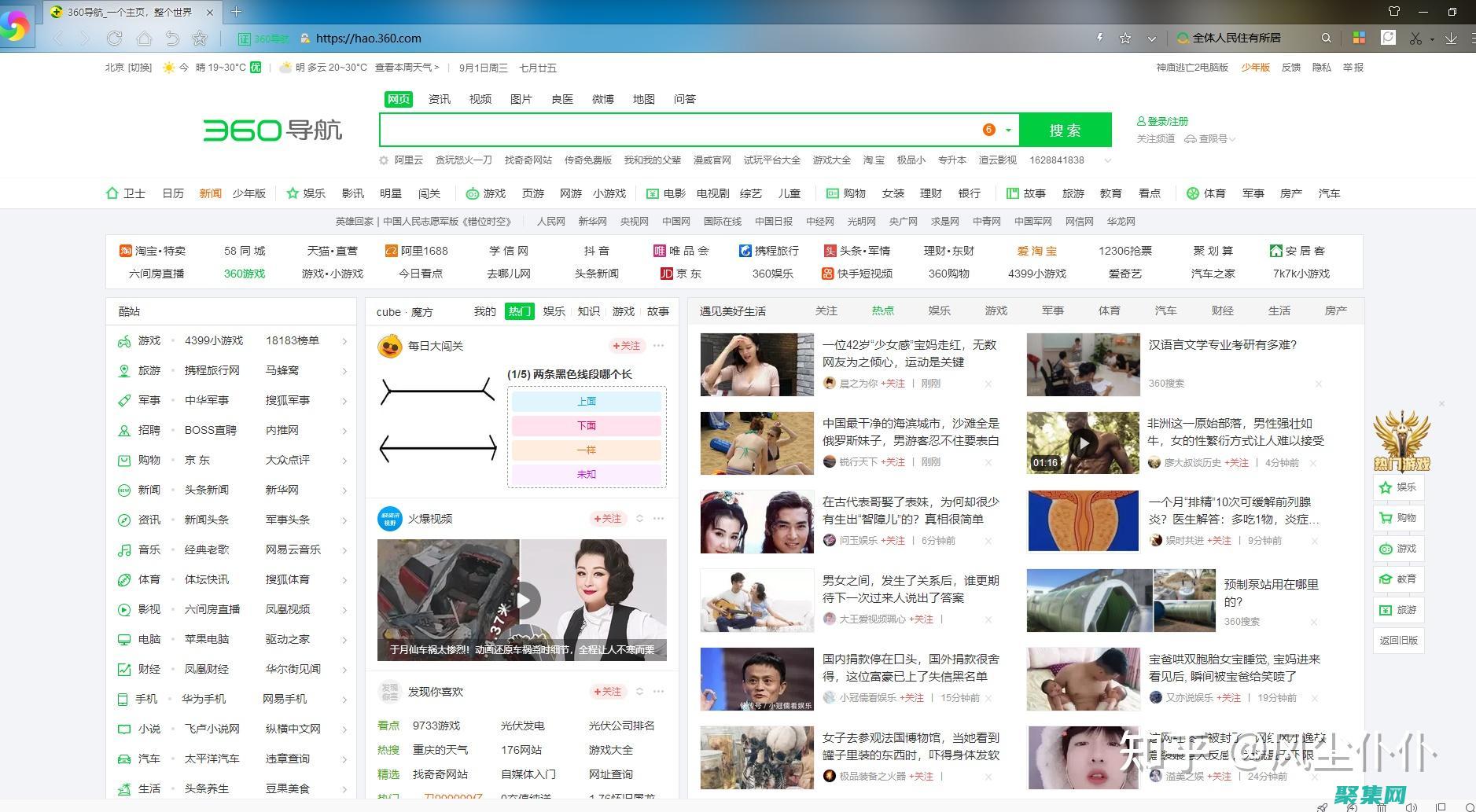
Task: Click the lightning speed-mode icon in address bar
Action: tap(1101, 38)
